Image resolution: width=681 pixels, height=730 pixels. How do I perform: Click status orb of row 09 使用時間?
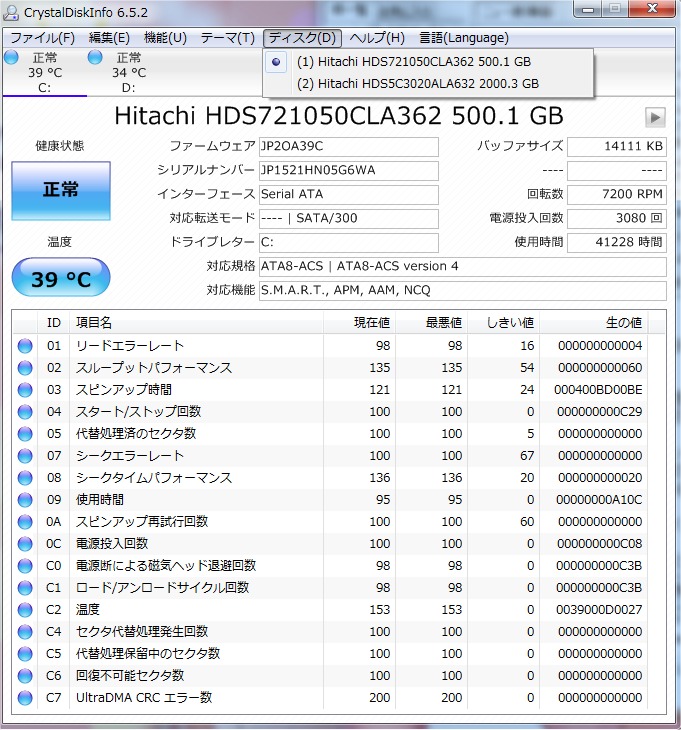pyautogui.click(x=25, y=500)
